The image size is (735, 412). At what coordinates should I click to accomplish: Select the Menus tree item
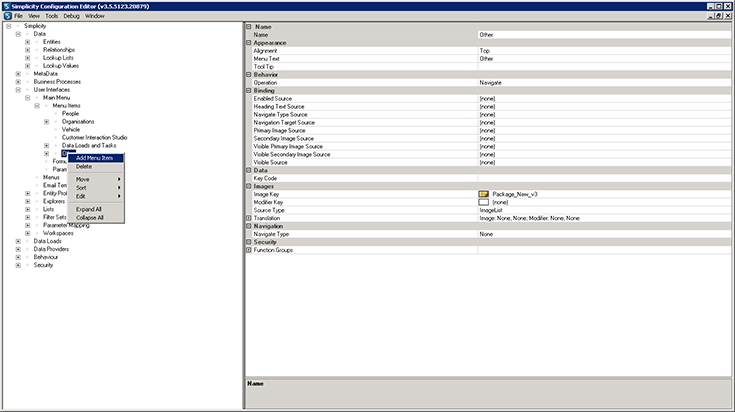(51, 177)
